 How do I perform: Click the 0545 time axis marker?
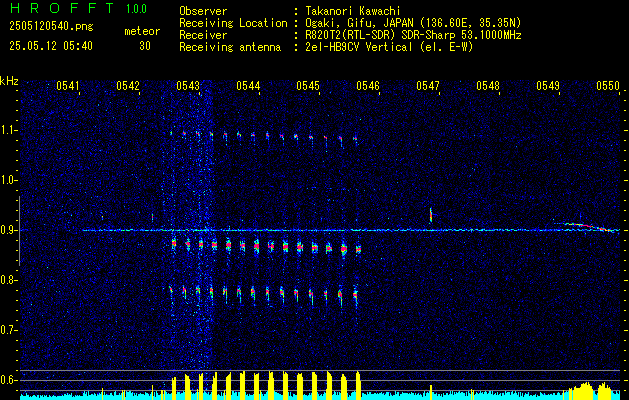(308, 85)
